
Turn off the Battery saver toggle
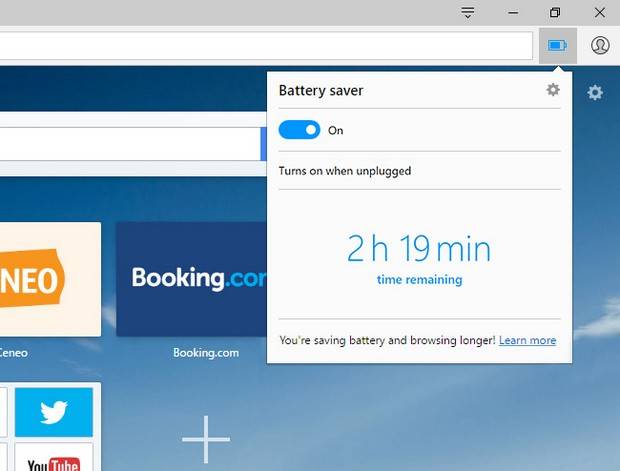299,130
